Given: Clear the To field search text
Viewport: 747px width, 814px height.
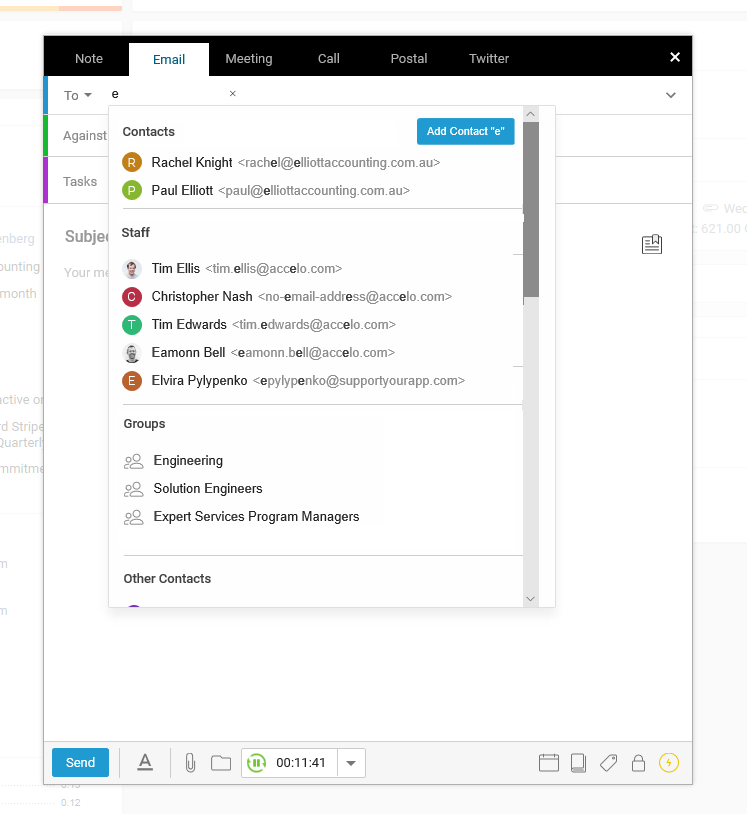Looking at the screenshot, I should 233,93.
